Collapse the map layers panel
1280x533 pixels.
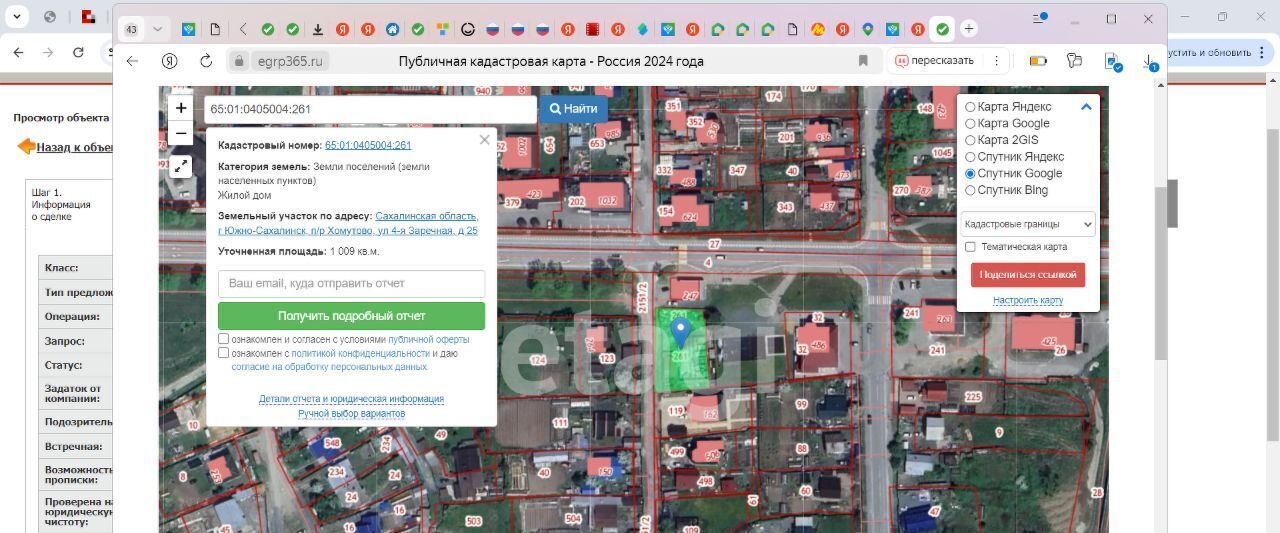(x=1086, y=107)
